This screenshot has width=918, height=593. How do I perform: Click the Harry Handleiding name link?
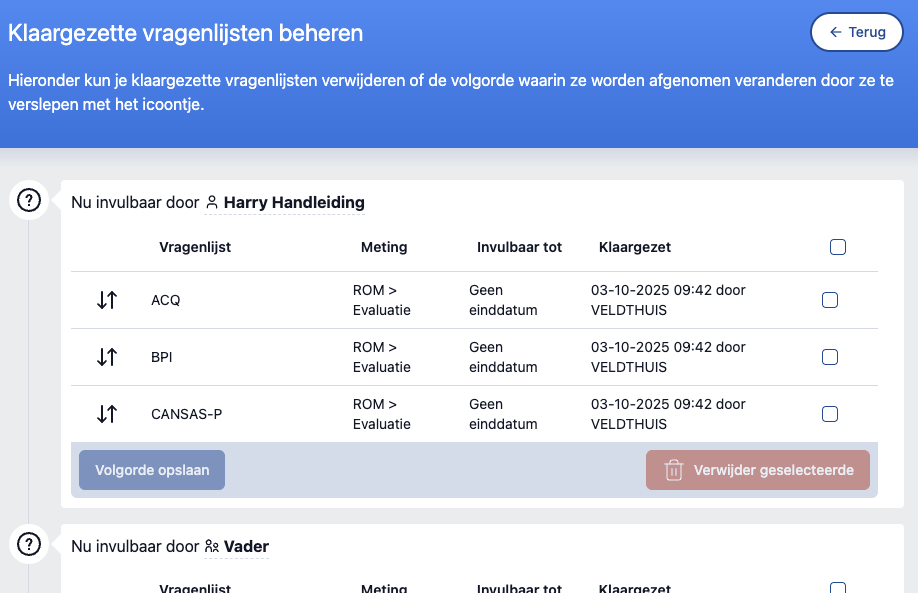(294, 203)
